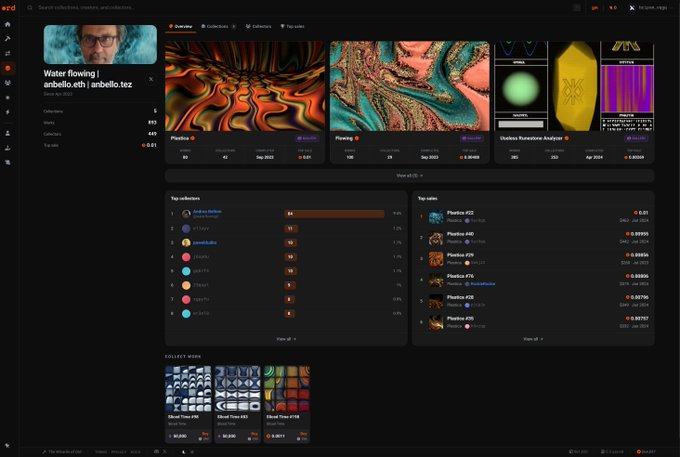The image size is (680, 457).
Task: Click Buy on Sliced Time #83
Action: click(254, 434)
